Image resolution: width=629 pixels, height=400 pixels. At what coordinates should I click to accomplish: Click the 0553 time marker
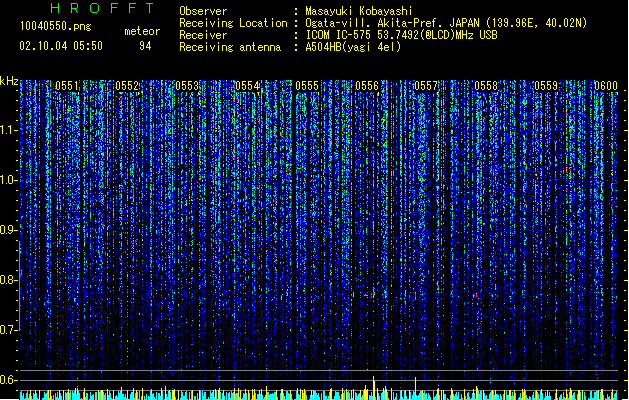(187, 86)
